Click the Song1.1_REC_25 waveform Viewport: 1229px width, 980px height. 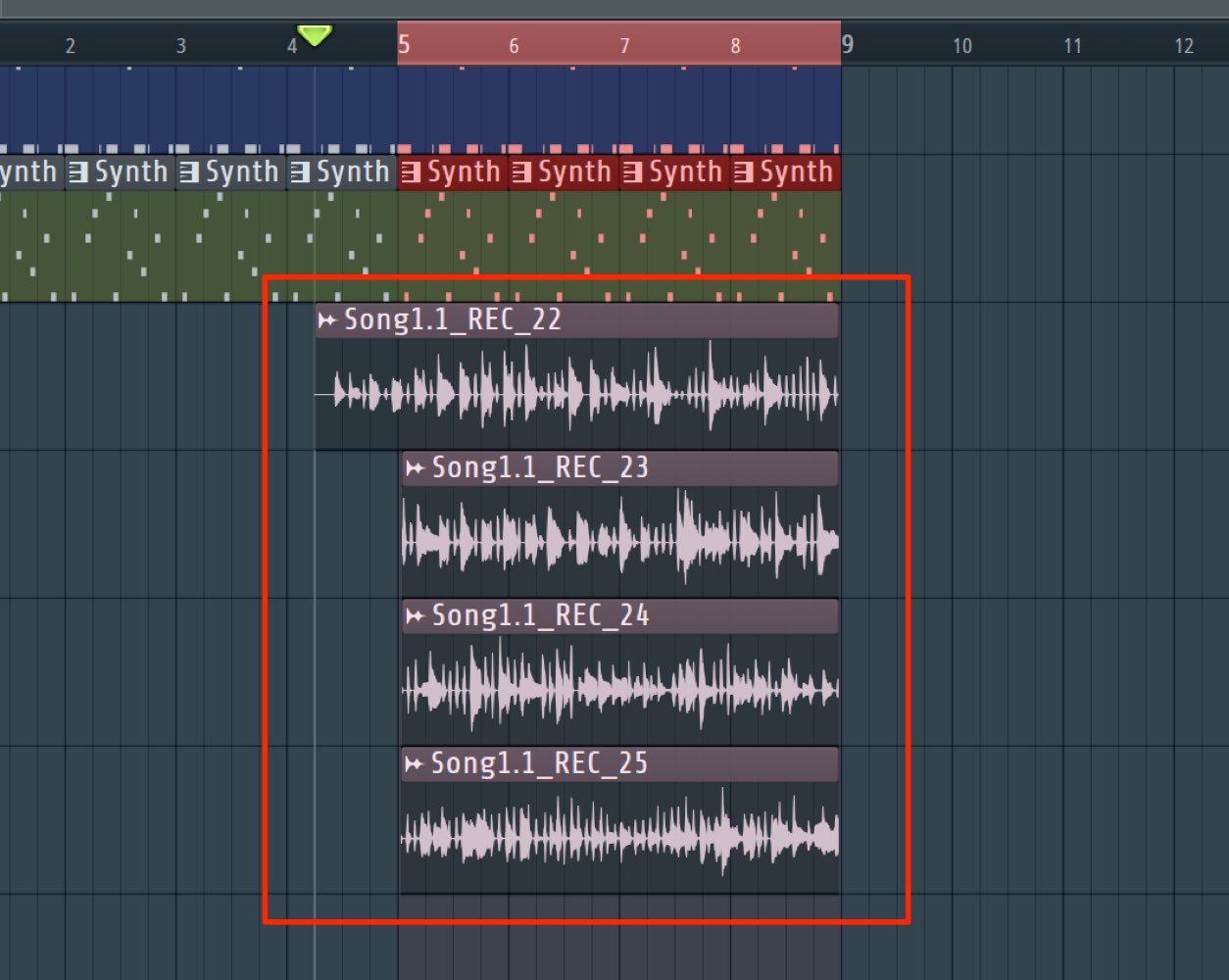(x=620, y=837)
